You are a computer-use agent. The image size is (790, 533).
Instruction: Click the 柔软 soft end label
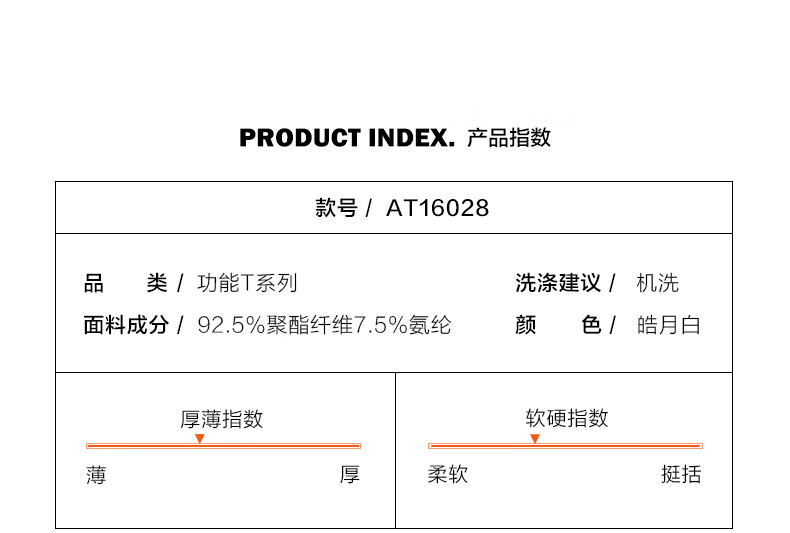pos(447,475)
